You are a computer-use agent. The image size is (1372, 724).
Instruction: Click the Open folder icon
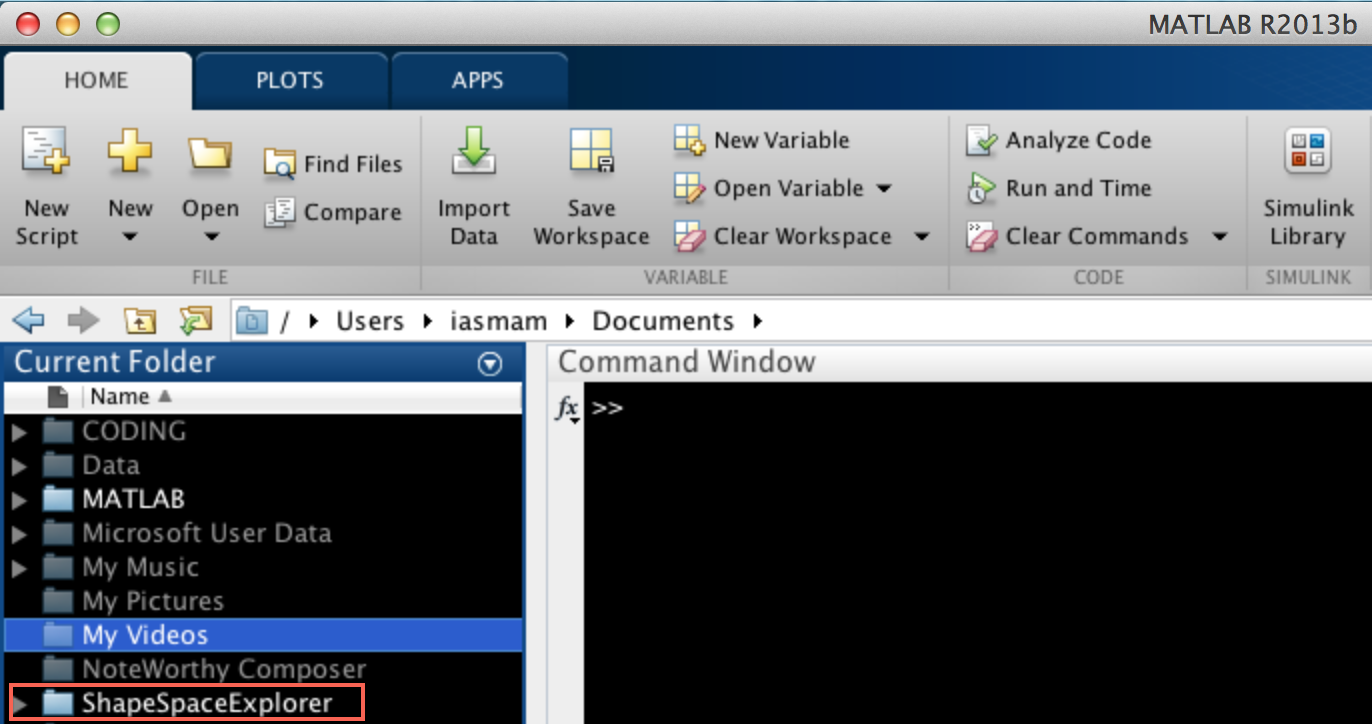(210, 154)
